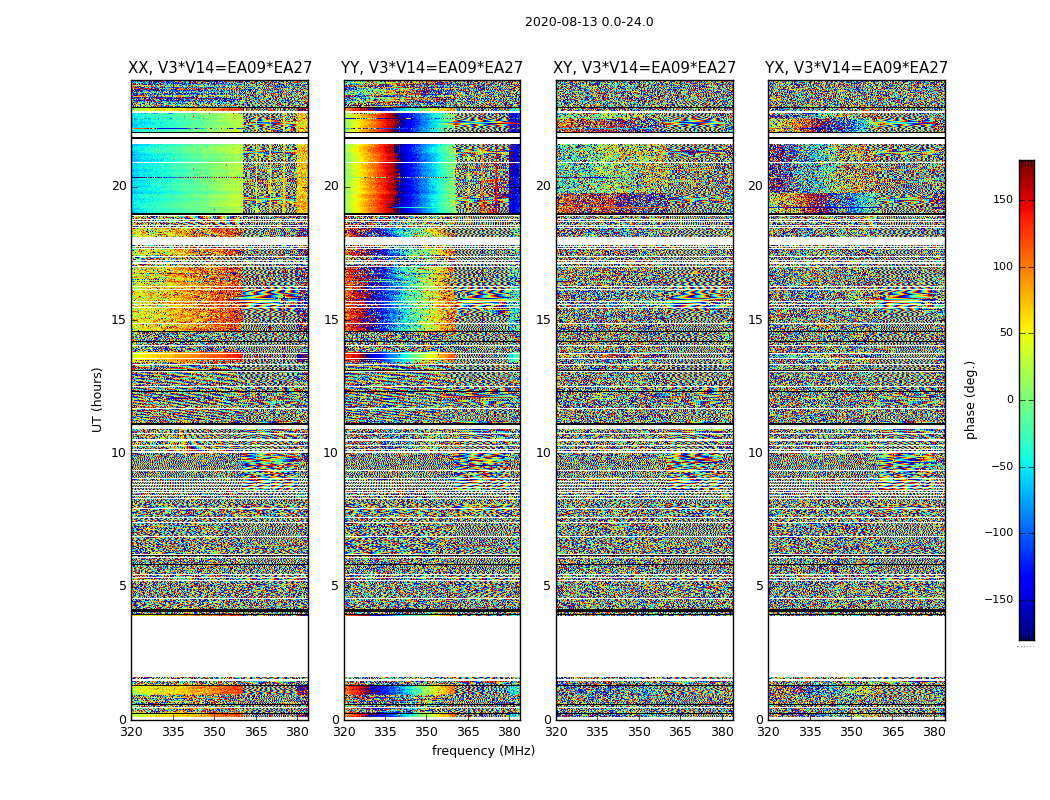This screenshot has width=1050, height=800.
Task: Click the 100 tick label on colorbar
Action: pyautogui.click(x=1003, y=266)
